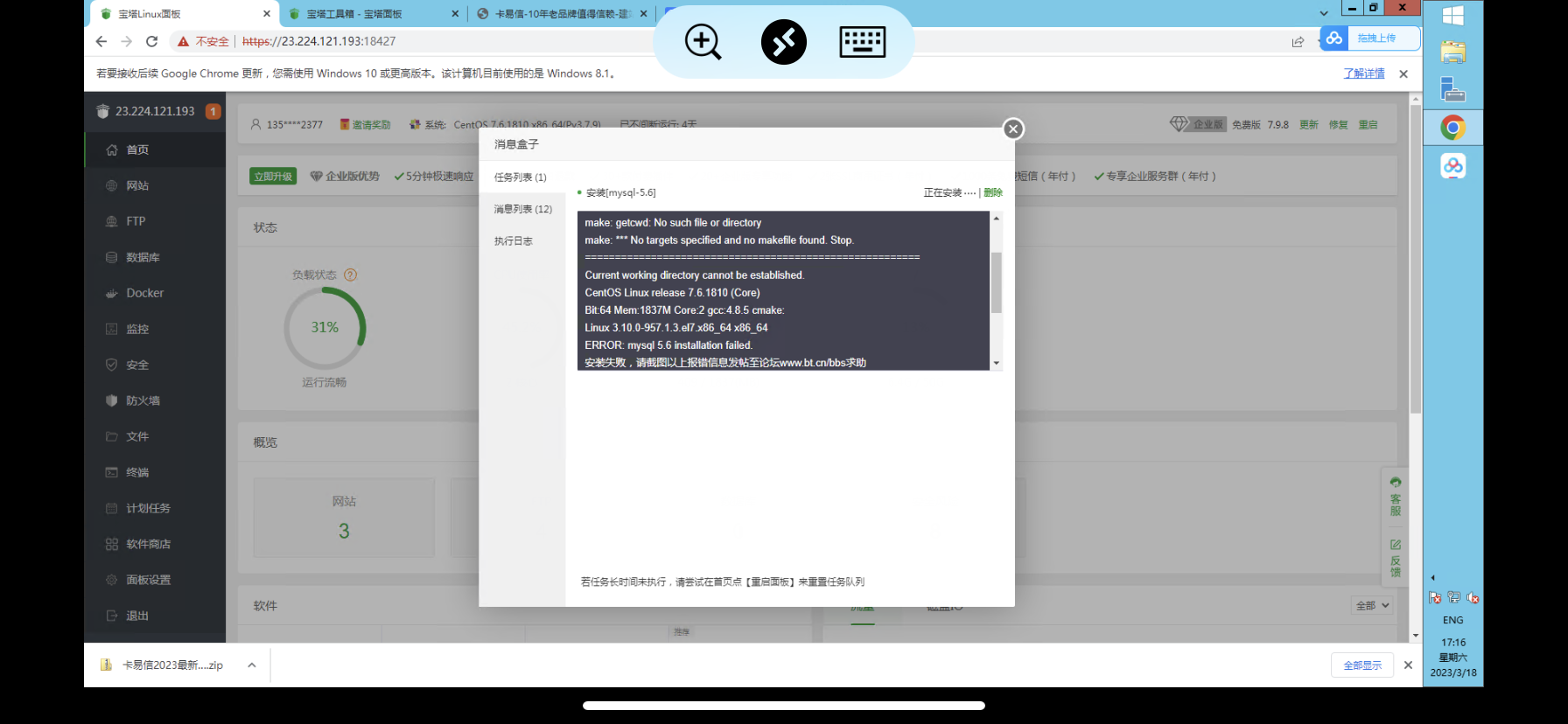The width and height of the screenshot is (1568, 724).
Task: Click the 更新 link in header
Action: coord(1309,125)
